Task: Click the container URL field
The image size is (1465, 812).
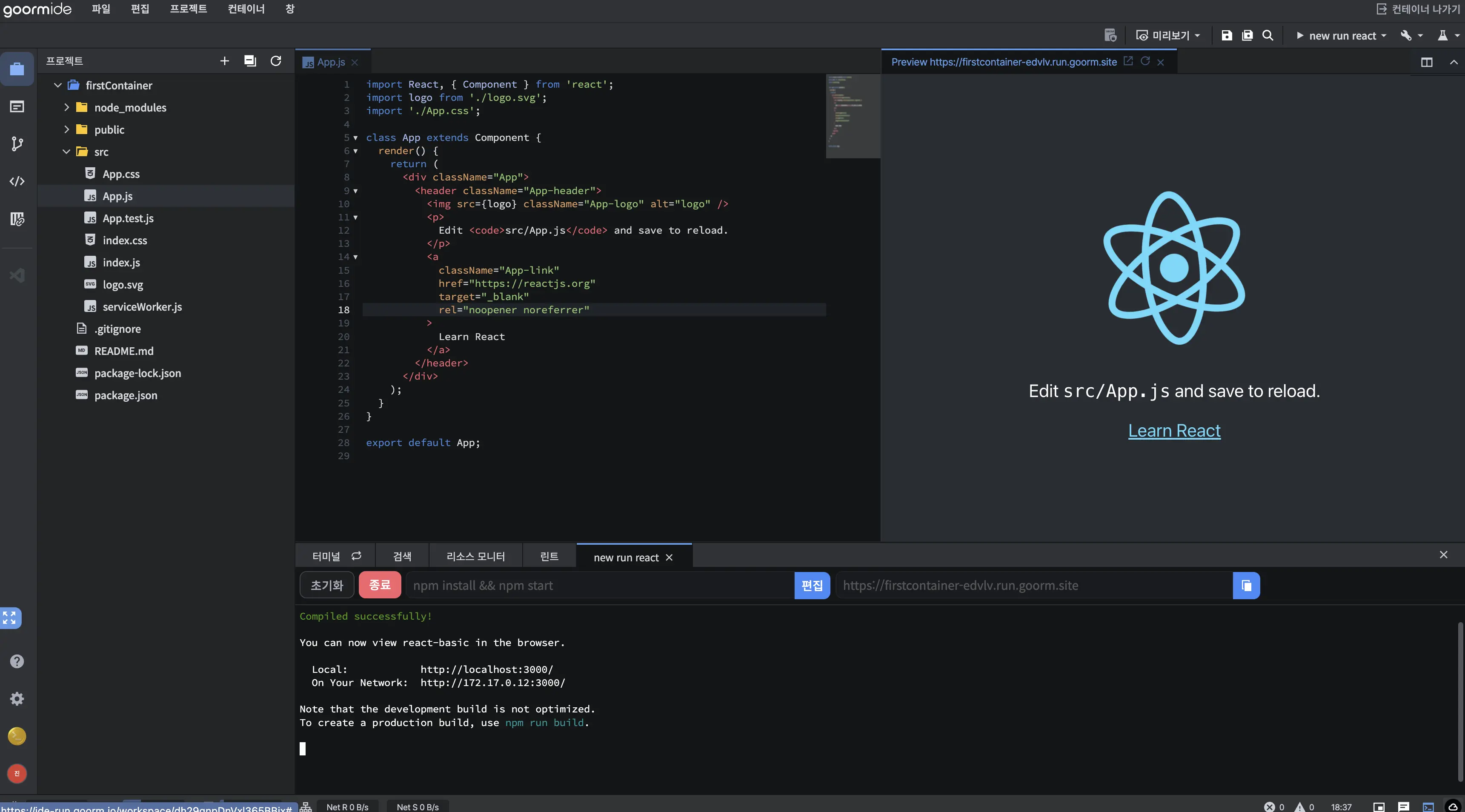Action: click(1035, 585)
